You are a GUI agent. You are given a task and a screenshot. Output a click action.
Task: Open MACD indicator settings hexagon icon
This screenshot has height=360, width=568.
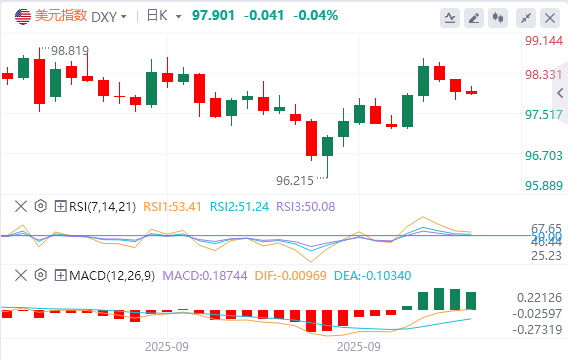(x=41, y=275)
